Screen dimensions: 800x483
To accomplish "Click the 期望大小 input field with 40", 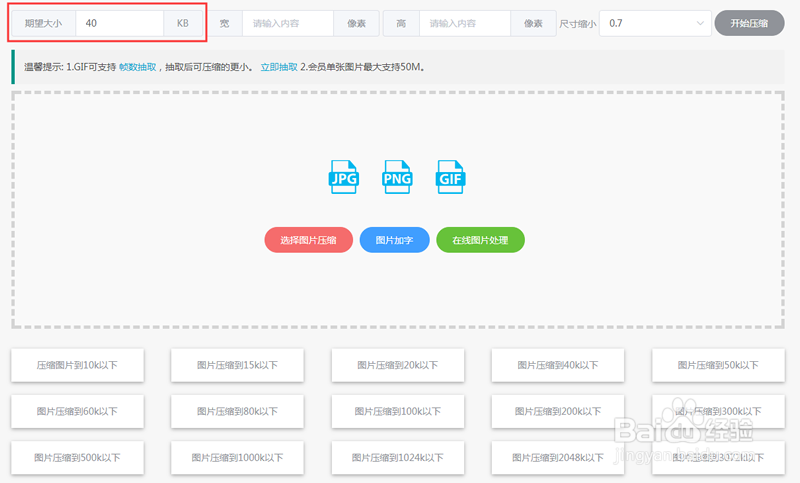I will coord(119,23).
